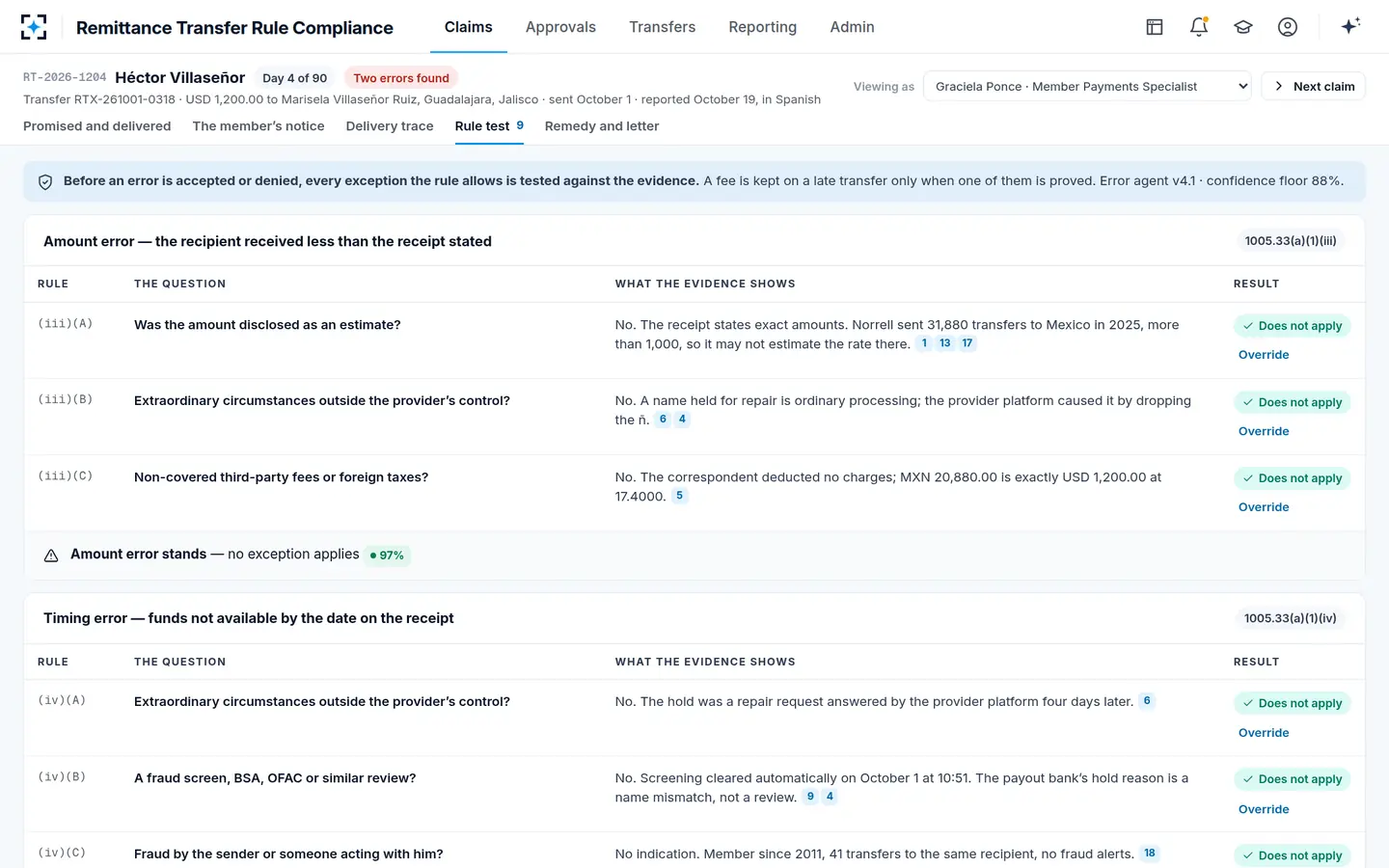This screenshot has height=868, width=1389.
Task: Select the Promised and delivered sub-tab
Action: (97, 126)
